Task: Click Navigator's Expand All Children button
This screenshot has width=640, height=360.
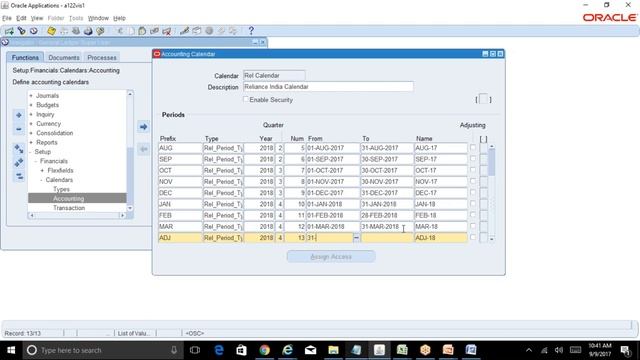Action: tap(19, 149)
